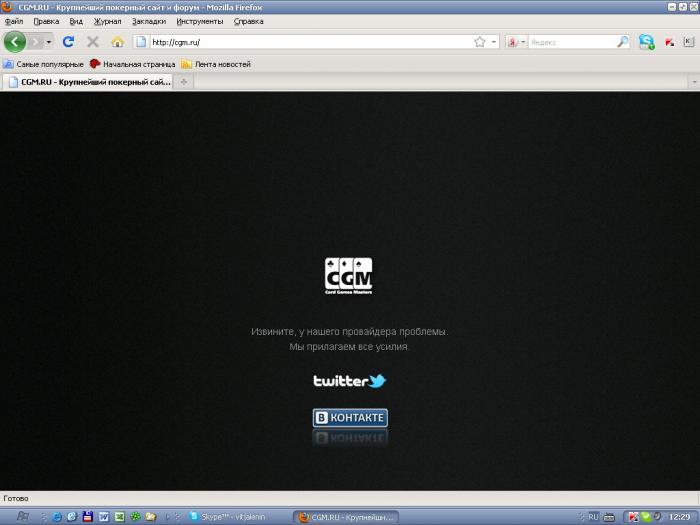Open the Начальная страница bookmark
Screen dimensions: 700x525
tap(133, 64)
